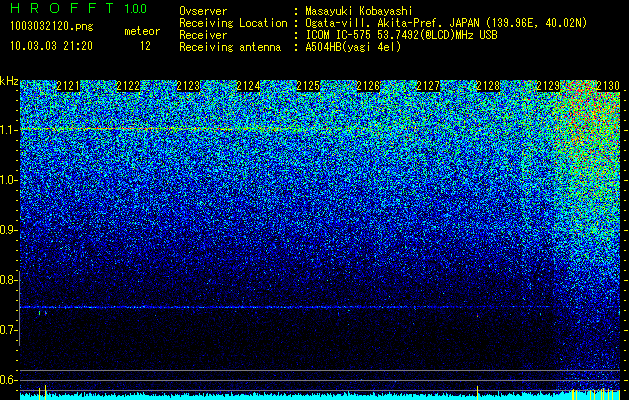Click the Receiving Location label
The width and height of the screenshot is (629, 400).
233,23
